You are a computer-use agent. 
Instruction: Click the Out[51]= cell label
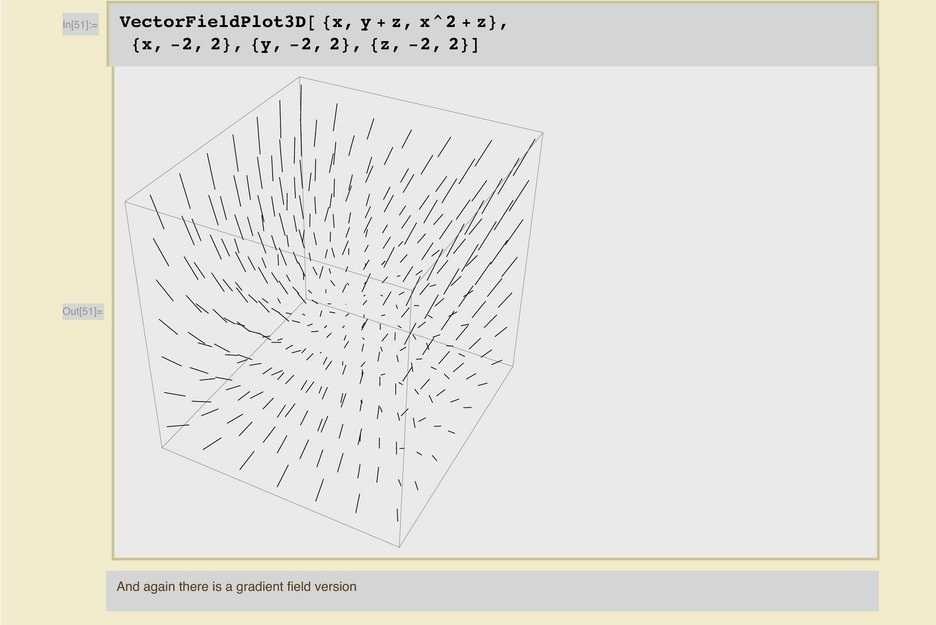(x=82, y=312)
